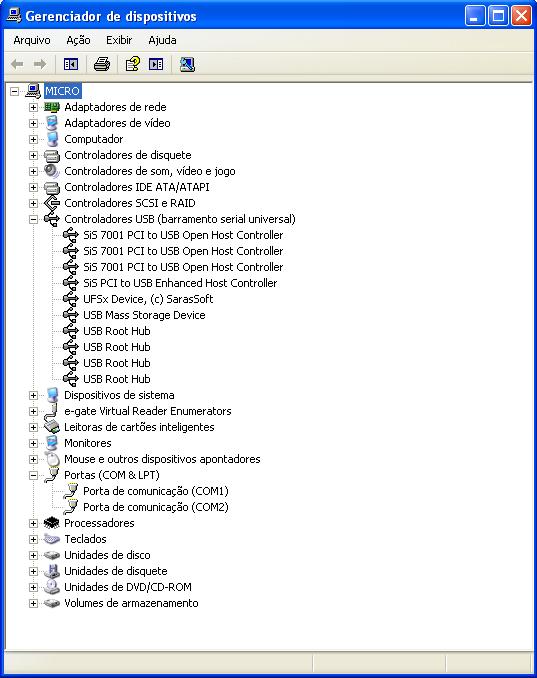Image resolution: width=537 pixels, height=678 pixels.
Task: Collapse the Portas (COM & LPT) node
Action: (x=33, y=475)
